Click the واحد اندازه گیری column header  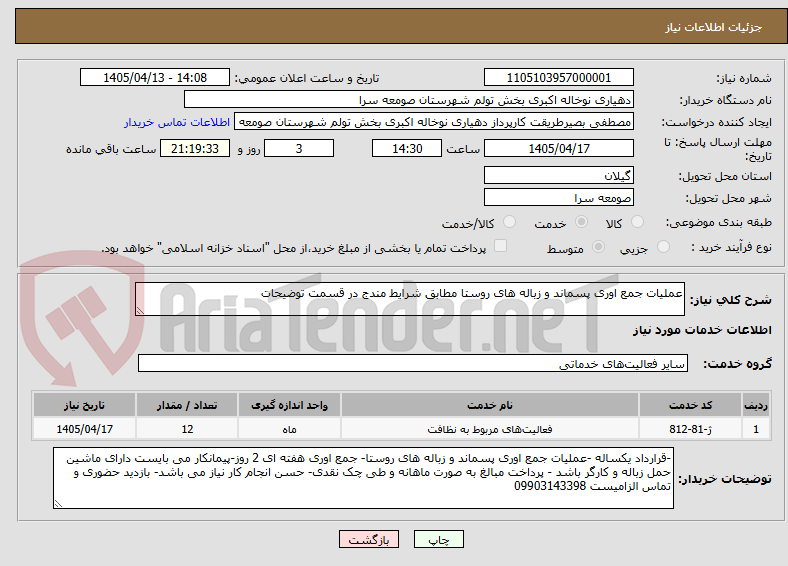point(289,405)
